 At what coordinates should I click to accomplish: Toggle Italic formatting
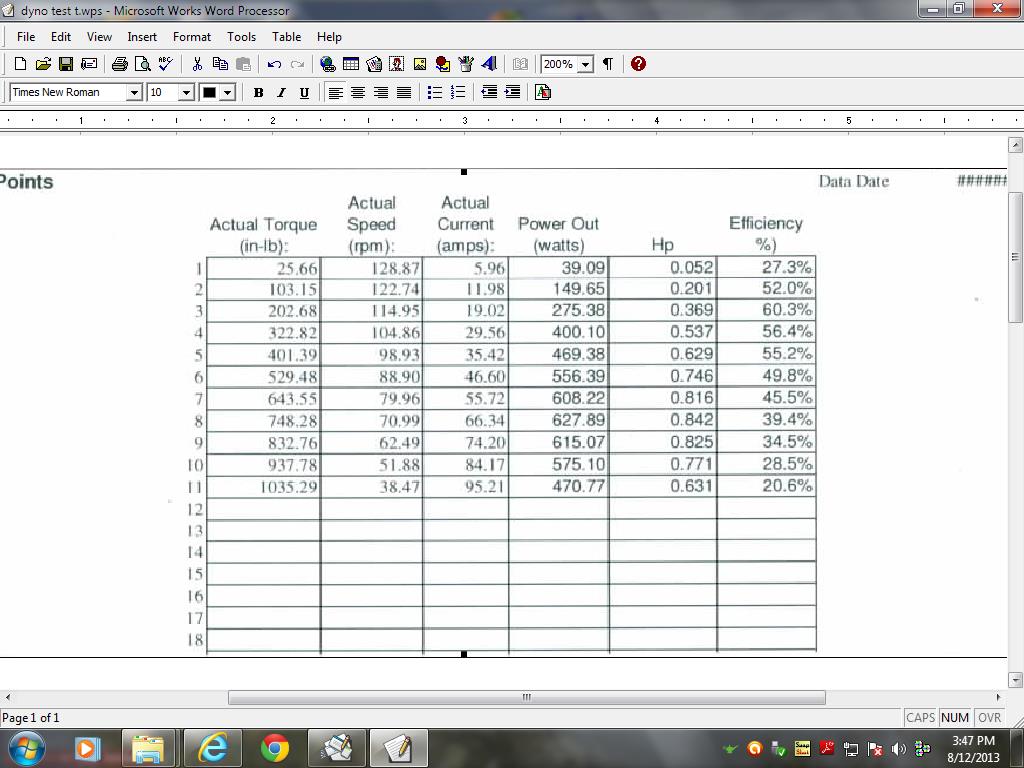281,92
